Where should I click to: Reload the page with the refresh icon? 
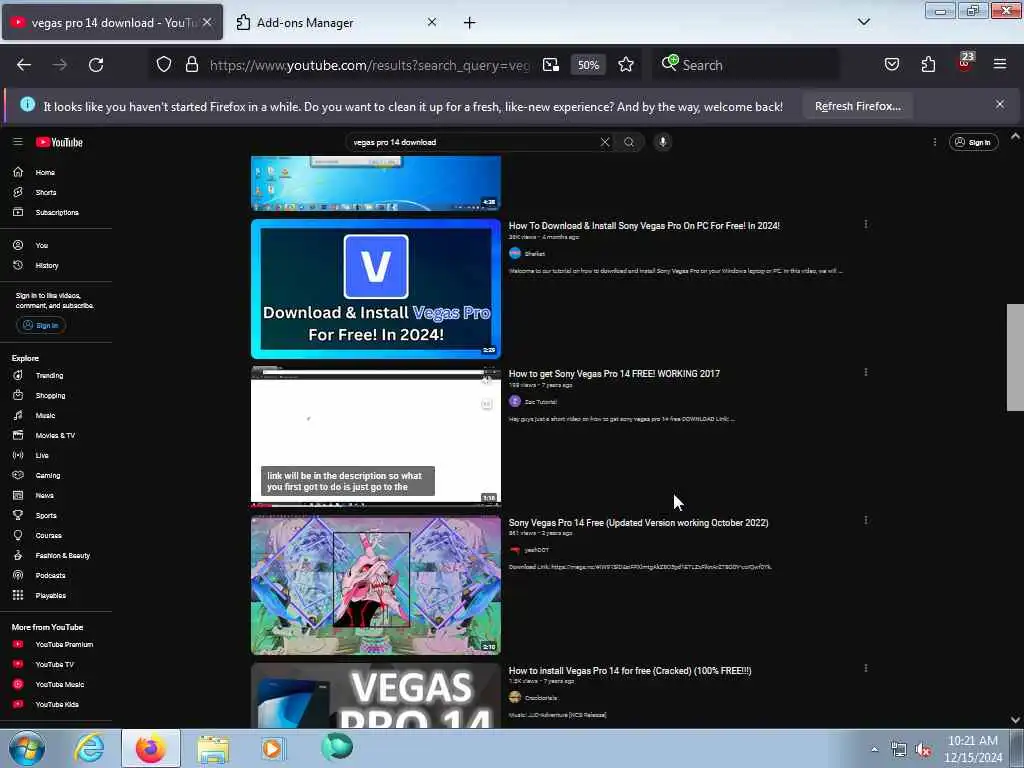pyautogui.click(x=96, y=65)
